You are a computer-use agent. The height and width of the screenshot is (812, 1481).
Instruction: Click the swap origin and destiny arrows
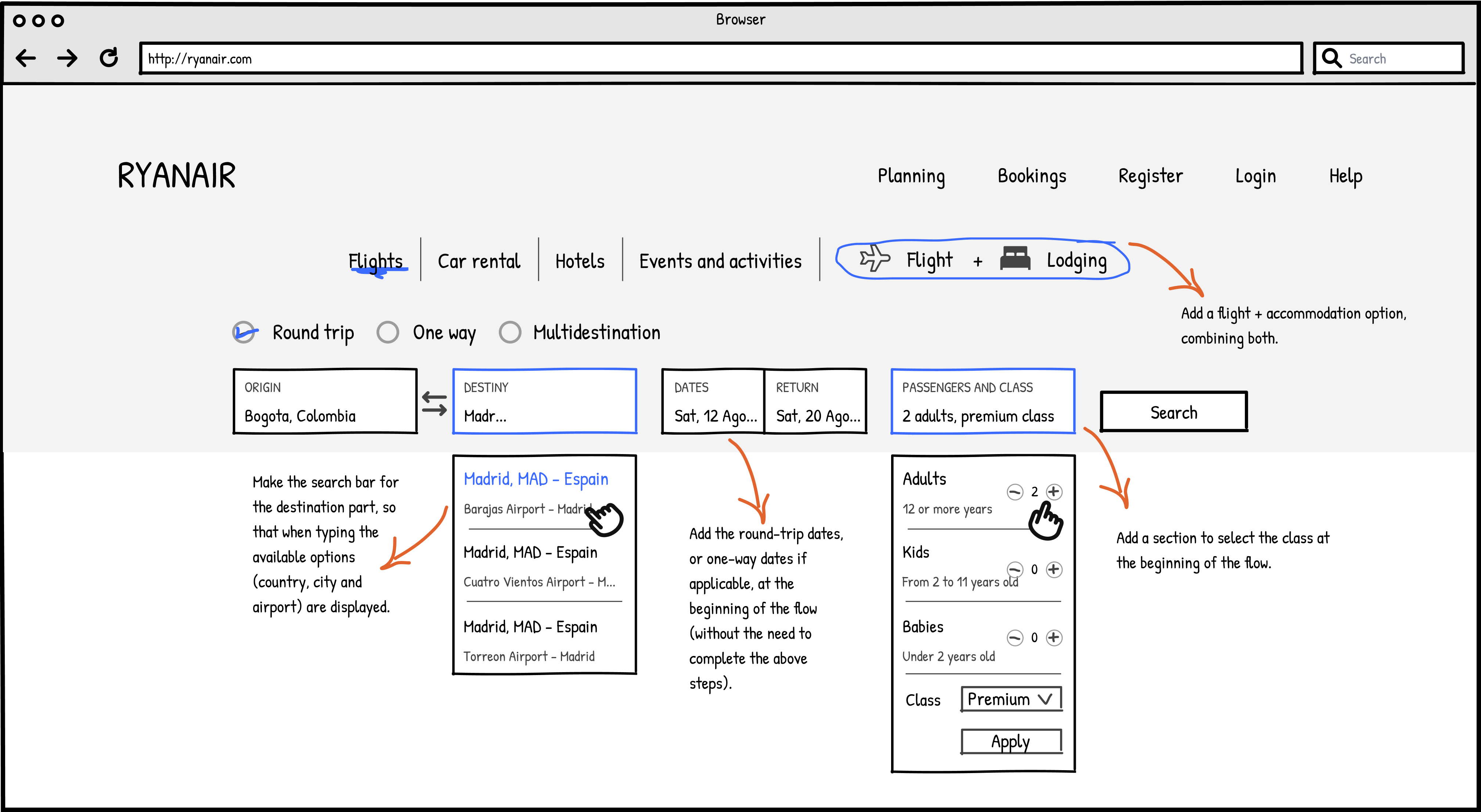point(434,403)
